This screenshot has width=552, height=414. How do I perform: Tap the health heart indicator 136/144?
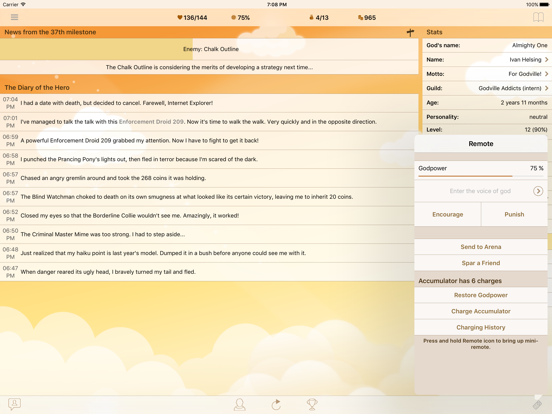[x=192, y=18]
